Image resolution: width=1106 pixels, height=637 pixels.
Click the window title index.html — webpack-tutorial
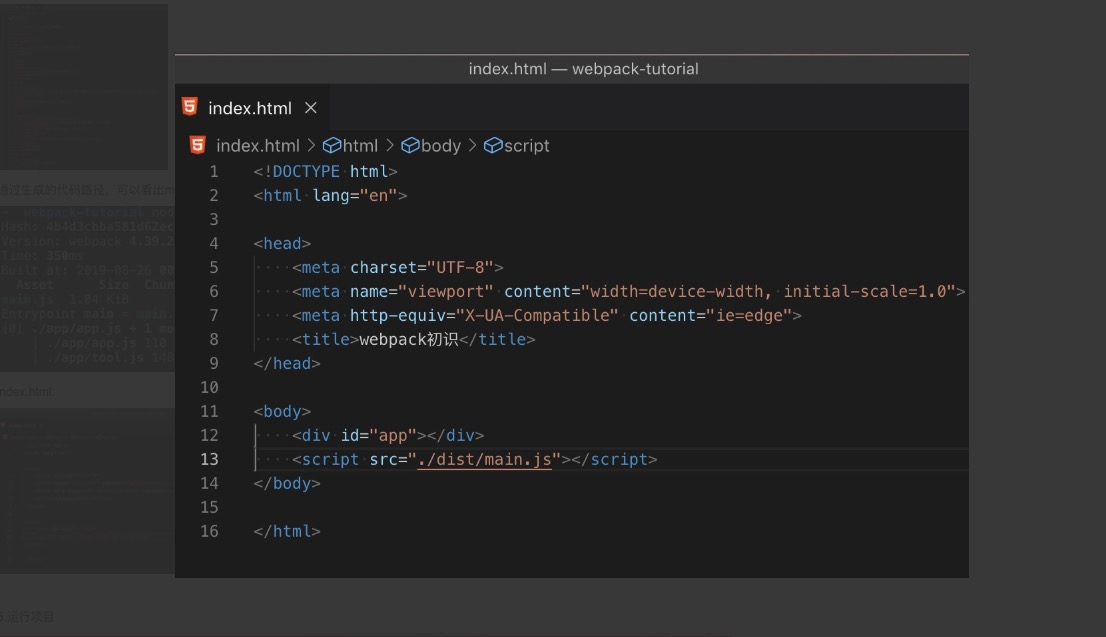click(x=583, y=69)
